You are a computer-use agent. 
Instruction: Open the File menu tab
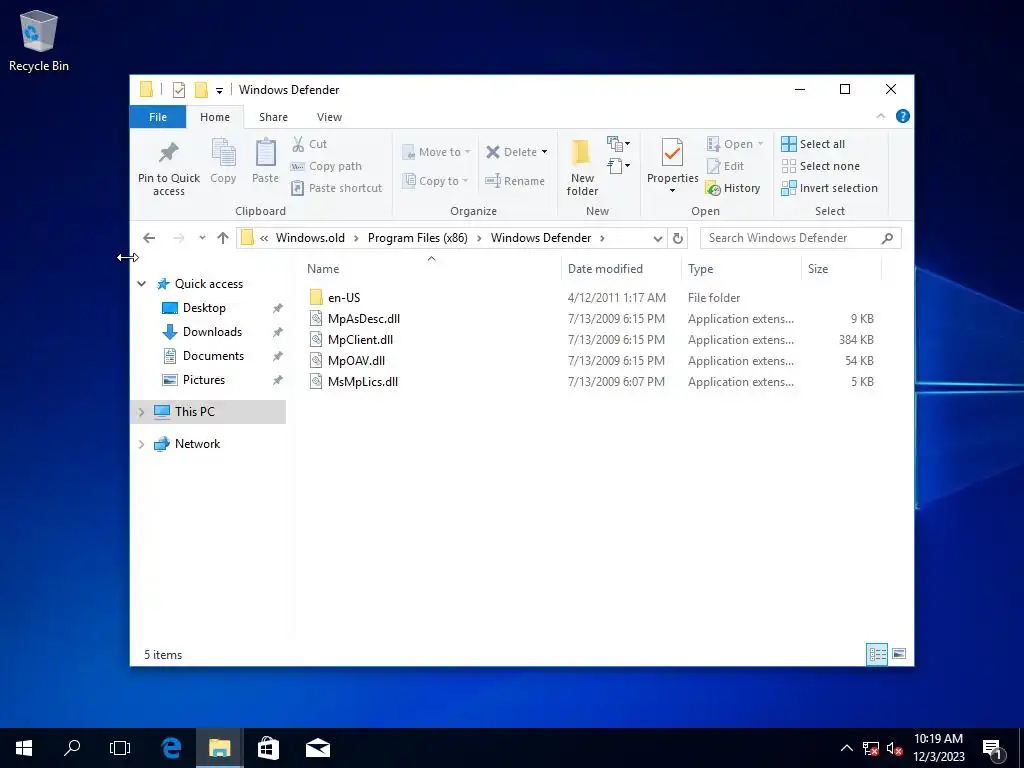(158, 117)
